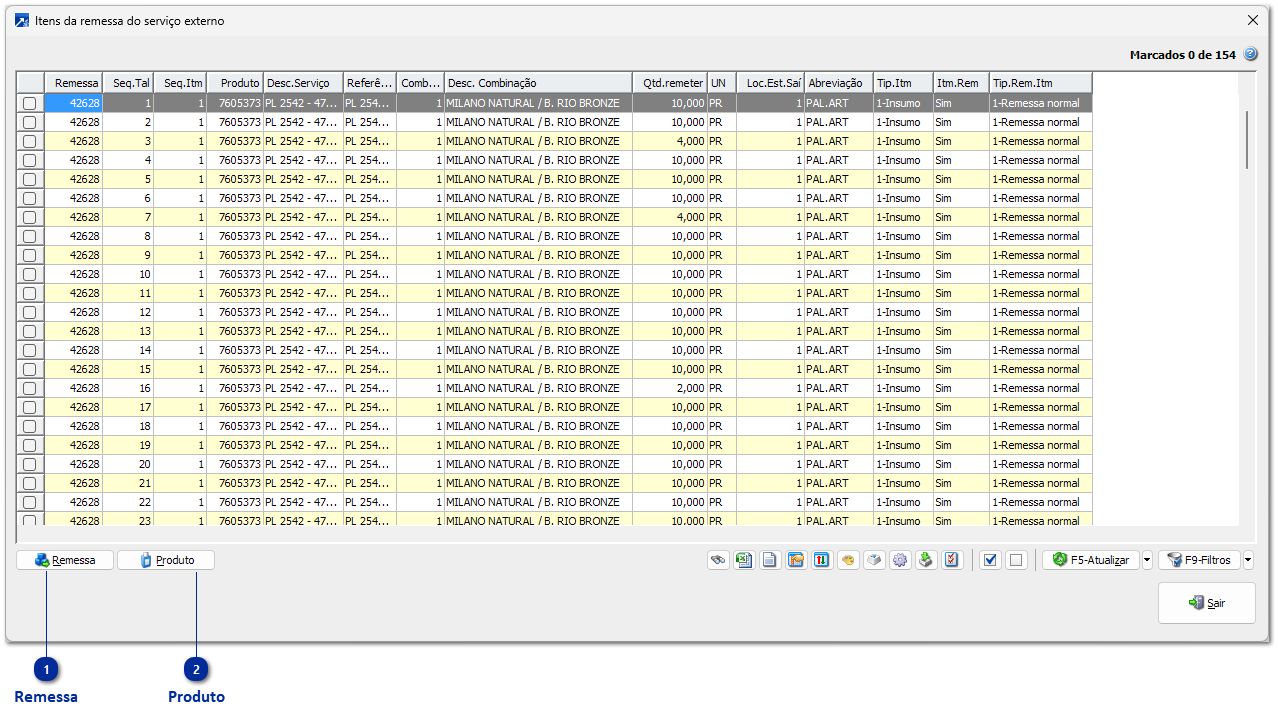
Task: Click PAL.ART cell in Seq.Tal 9 row
Action: click(x=839, y=255)
